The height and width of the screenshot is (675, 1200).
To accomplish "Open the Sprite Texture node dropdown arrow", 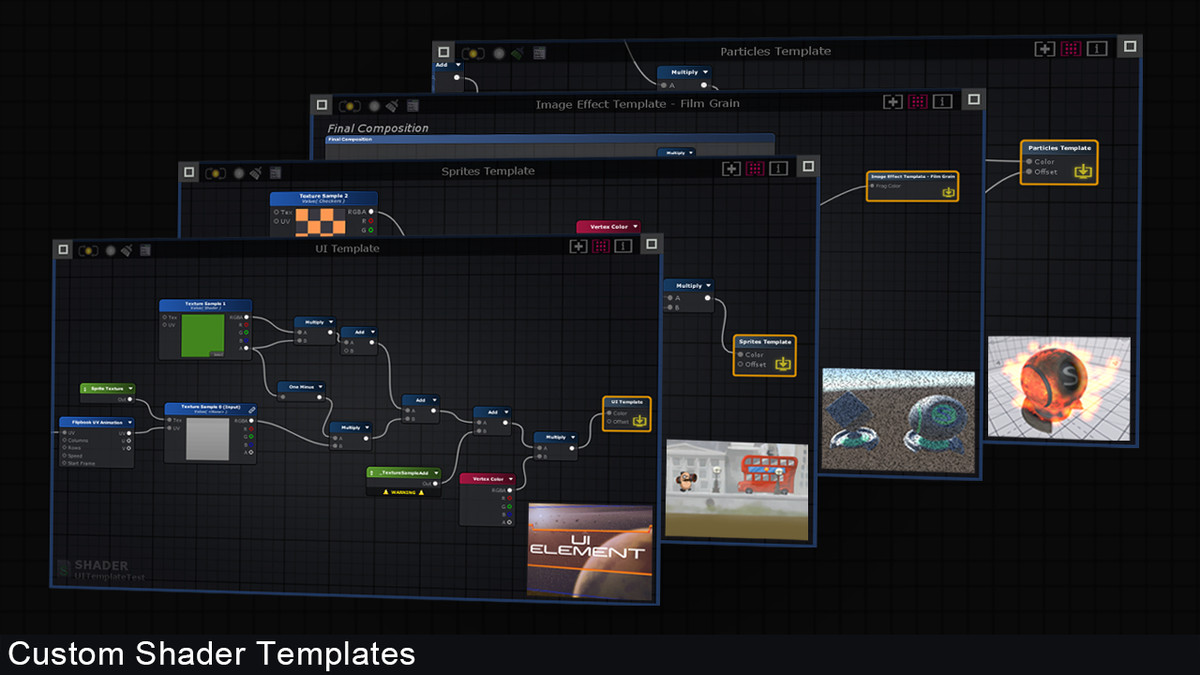I will coord(130,387).
